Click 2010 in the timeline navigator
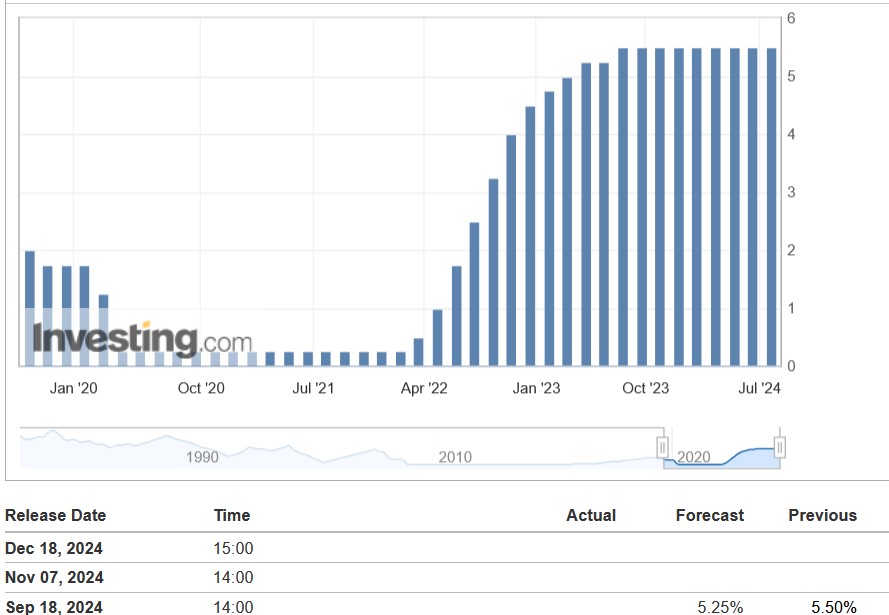The image size is (889, 615). point(455,457)
